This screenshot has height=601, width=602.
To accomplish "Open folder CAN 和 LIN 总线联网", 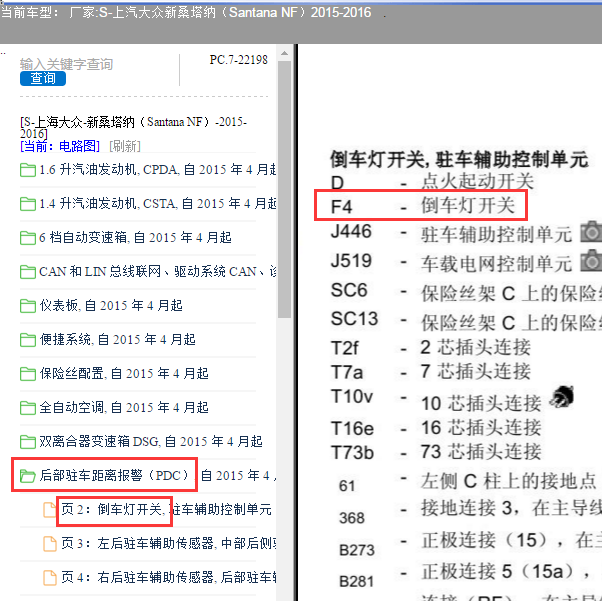I will tap(157, 272).
